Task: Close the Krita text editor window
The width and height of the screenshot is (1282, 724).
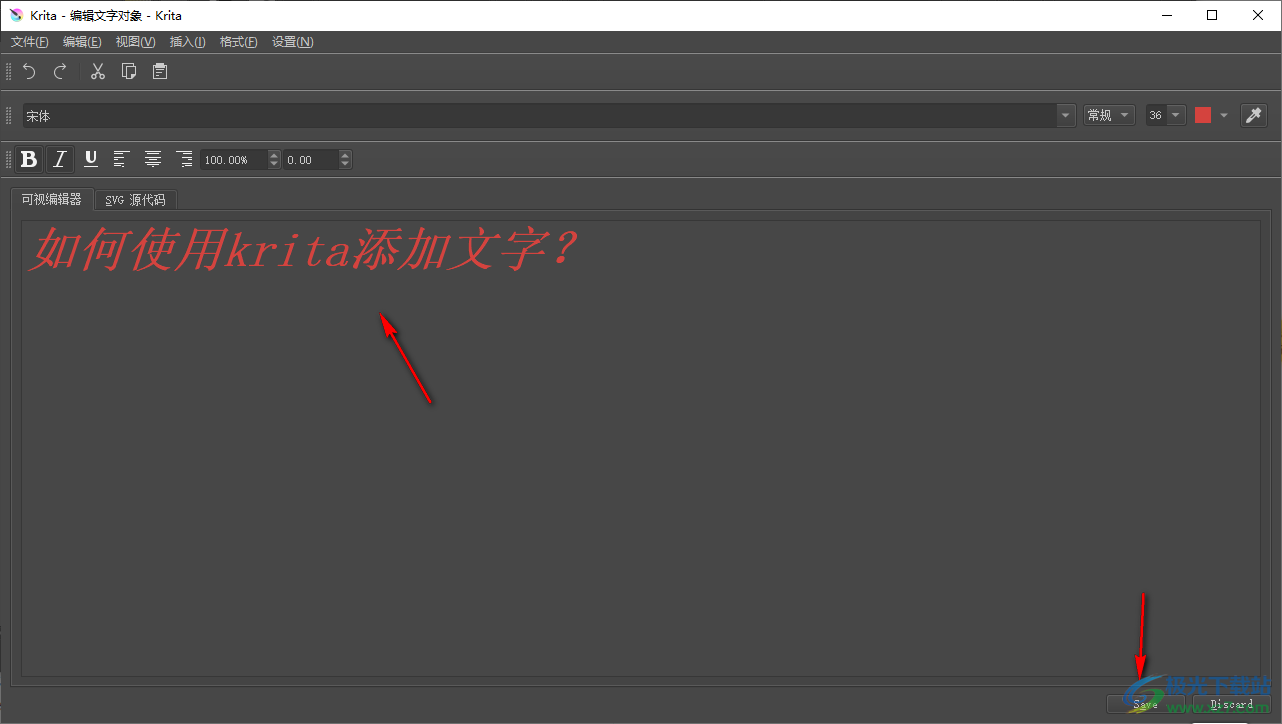Action: pos(1258,15)
